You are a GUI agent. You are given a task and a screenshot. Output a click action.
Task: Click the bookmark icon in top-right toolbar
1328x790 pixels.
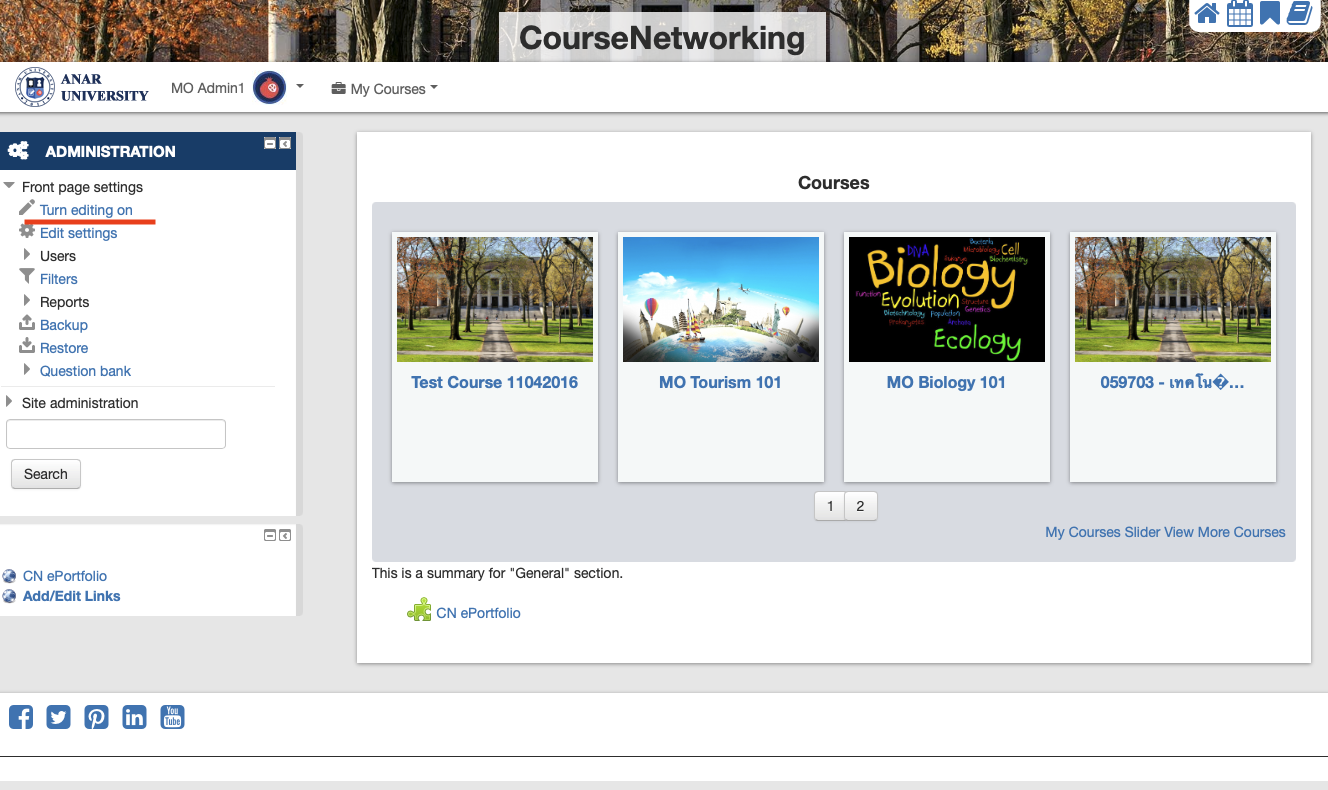click(1270, 14)
